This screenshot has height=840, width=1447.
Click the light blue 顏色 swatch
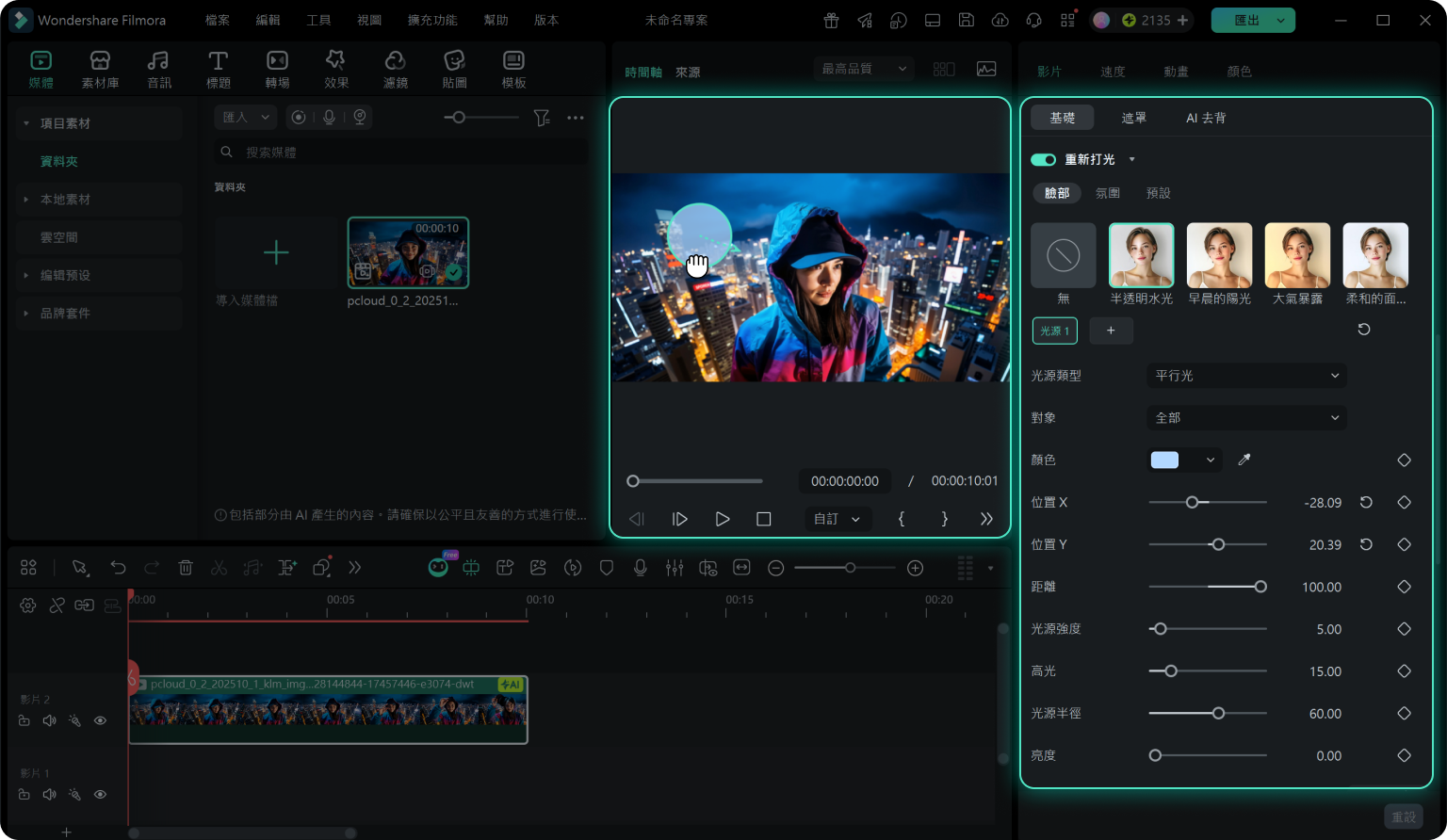(1164, 460)
